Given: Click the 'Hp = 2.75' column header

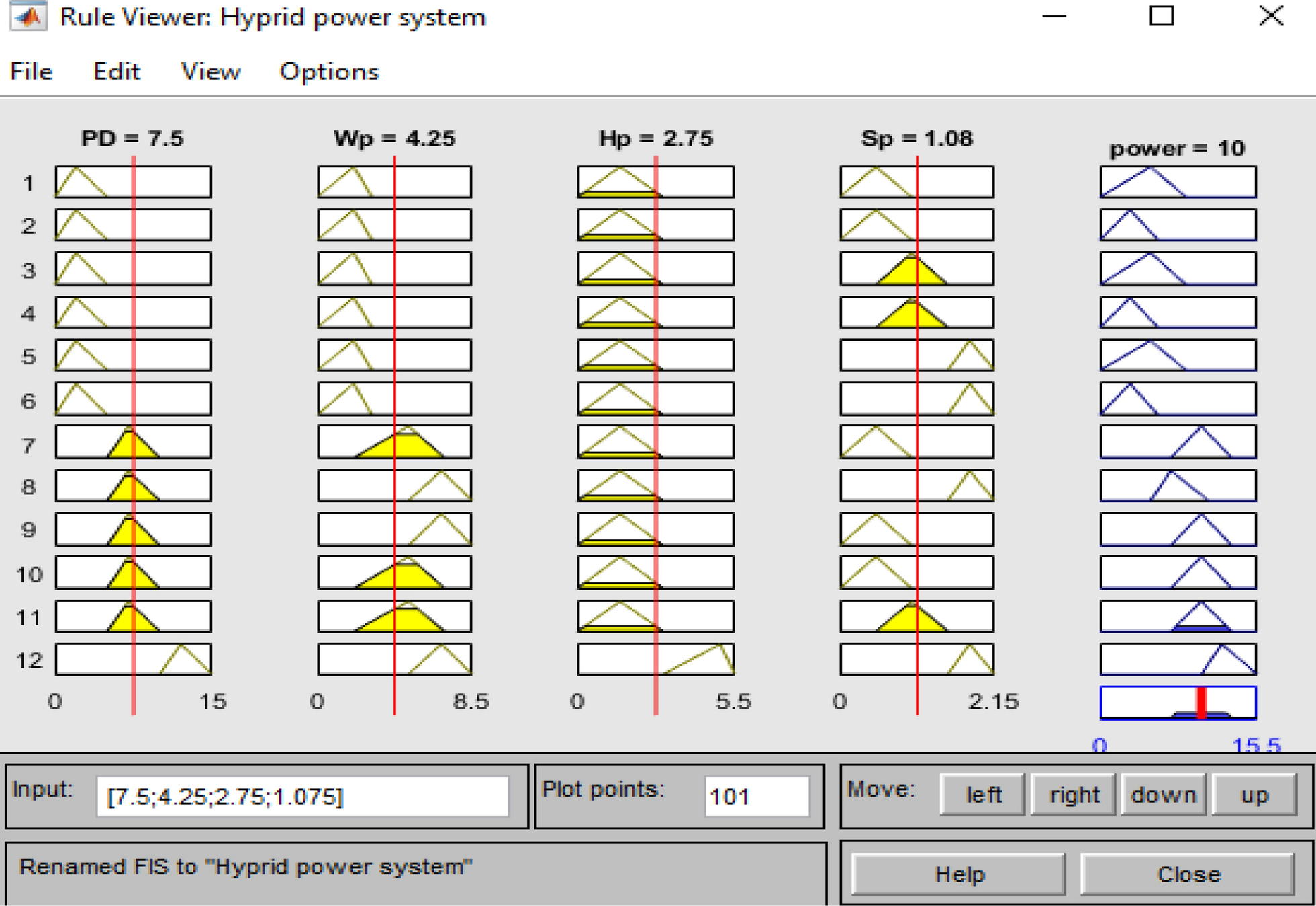Looking at the screenshot, I should [656, 138].
